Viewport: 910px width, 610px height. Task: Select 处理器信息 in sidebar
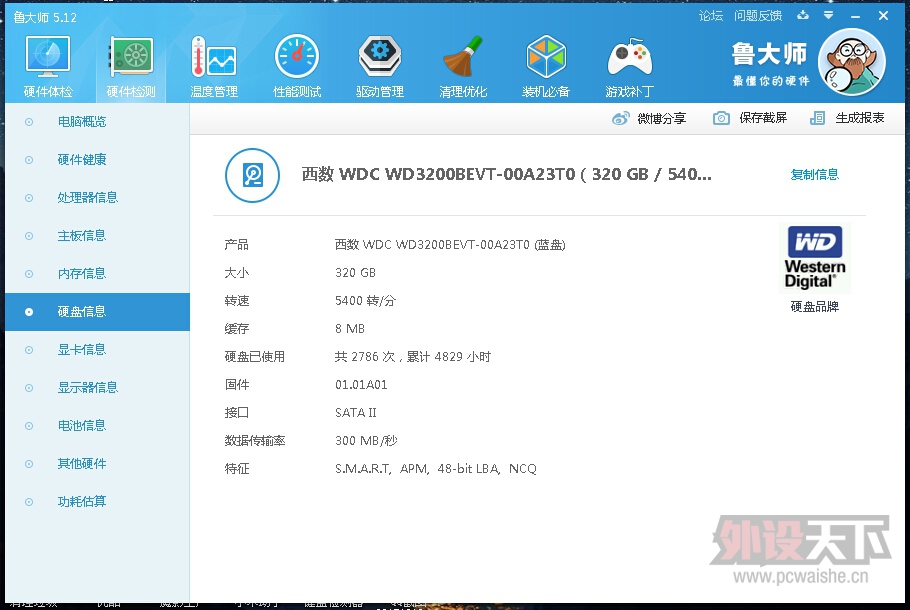98,198
